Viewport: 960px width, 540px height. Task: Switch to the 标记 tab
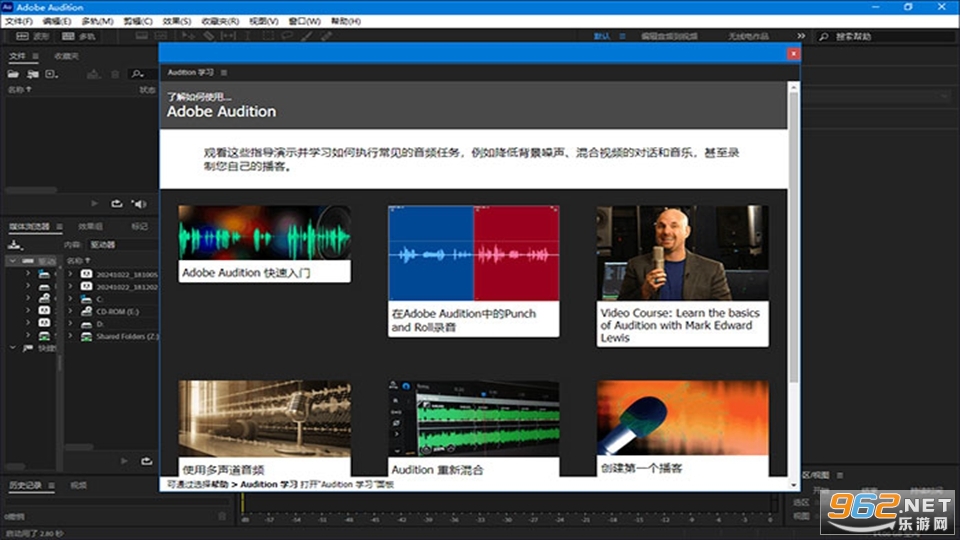pyautogui.click(x=140, y=227)
